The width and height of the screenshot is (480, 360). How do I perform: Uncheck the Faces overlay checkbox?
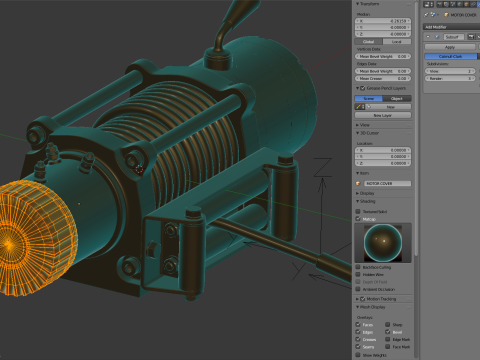tap(358, 324)
